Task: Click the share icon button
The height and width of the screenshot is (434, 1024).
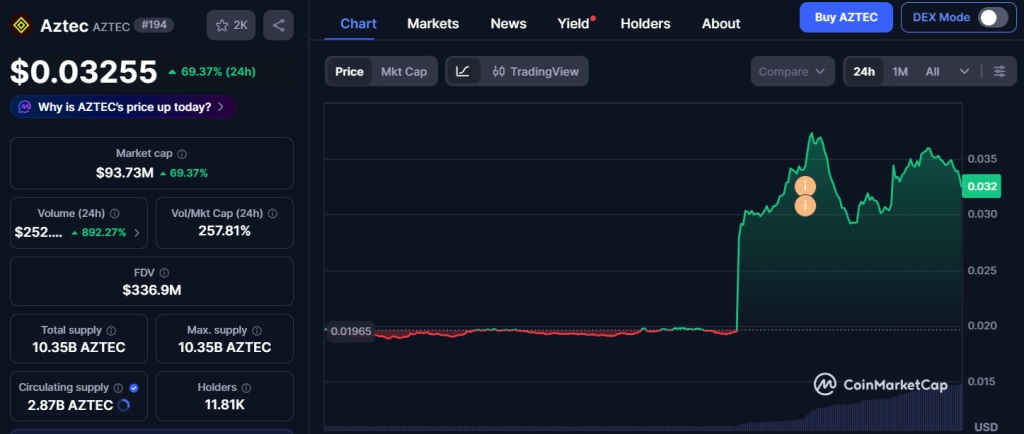Action: pos(278,25)
